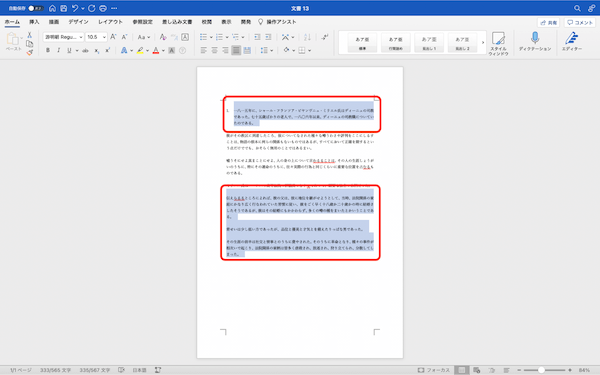Toggle Underline formatting
Screen dimensions: 600x375
click(x=69, y=50)
